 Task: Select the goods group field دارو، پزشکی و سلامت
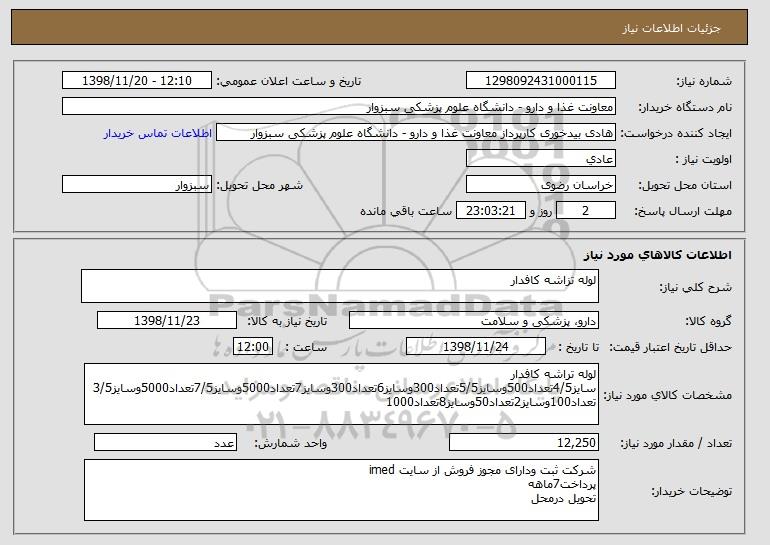pyautogui.click(x=474, y=321)
